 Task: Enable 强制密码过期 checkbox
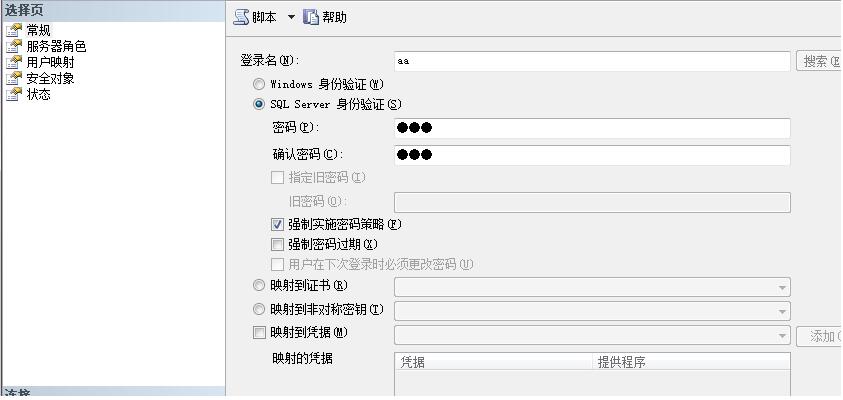point(278,245)
